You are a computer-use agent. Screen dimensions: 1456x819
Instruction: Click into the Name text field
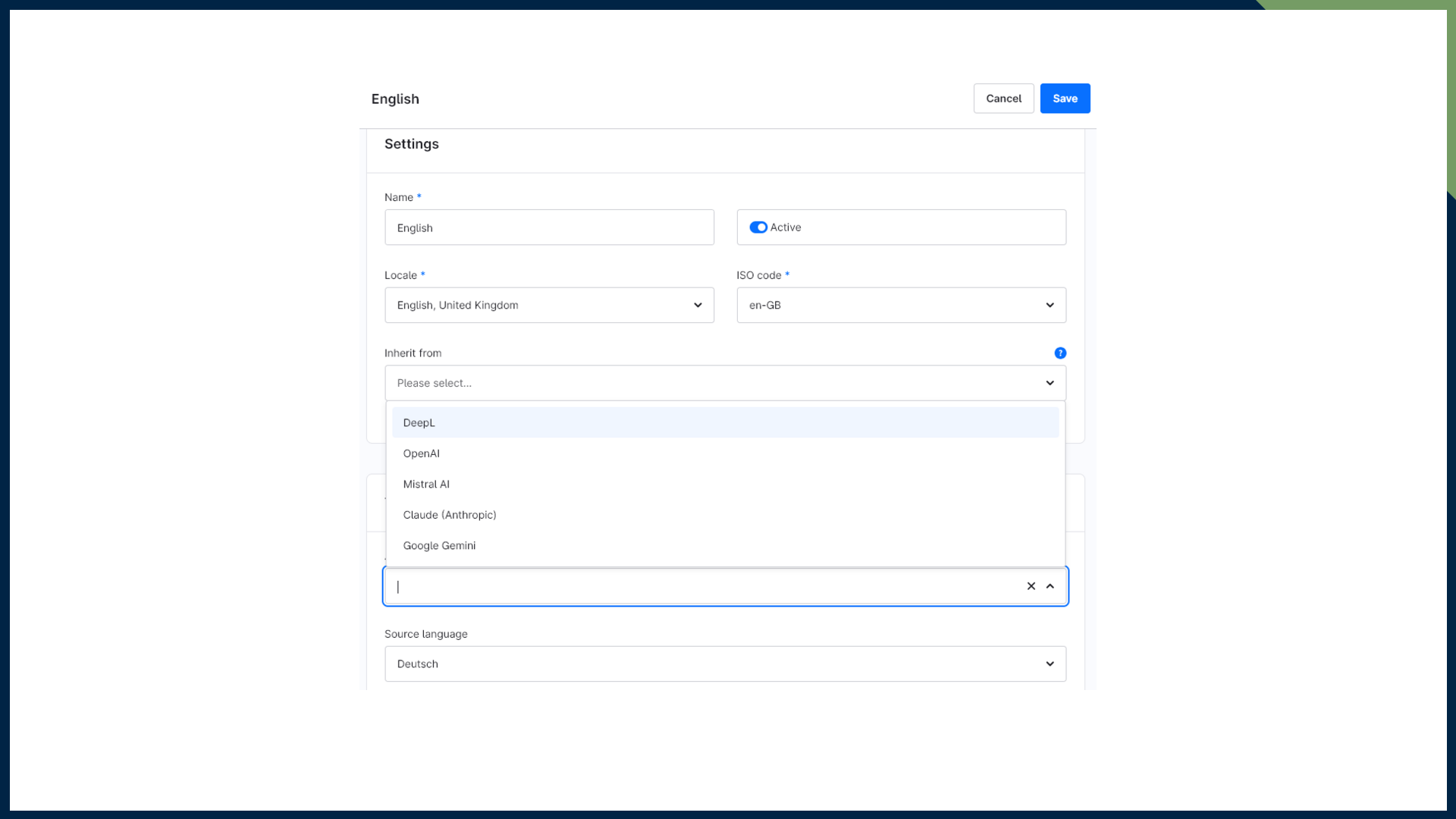click(x=548, y=227)
